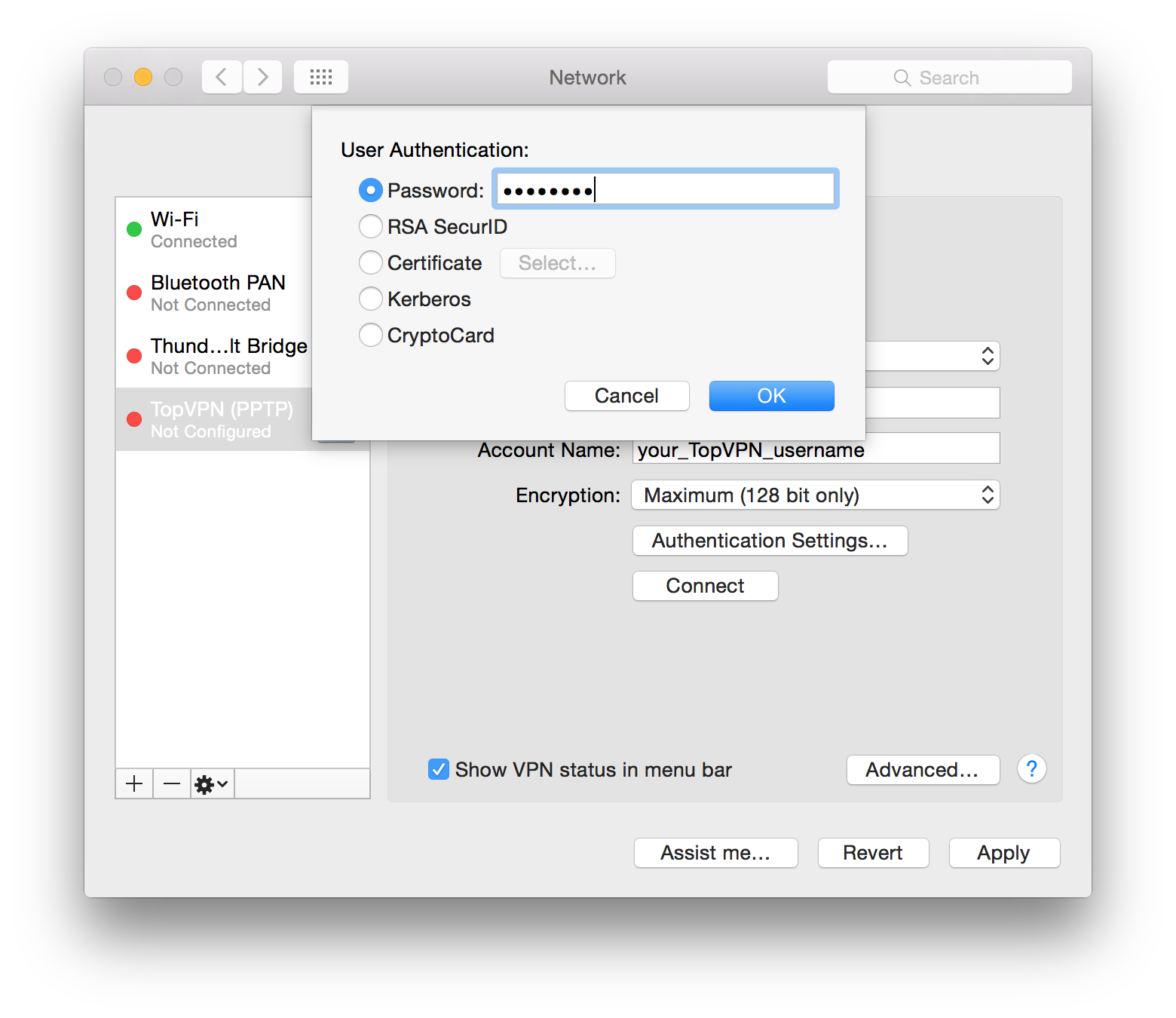Remove selected service with minus button
The height and width of the screenshot is (1018, 1176).
click(172, 784)
